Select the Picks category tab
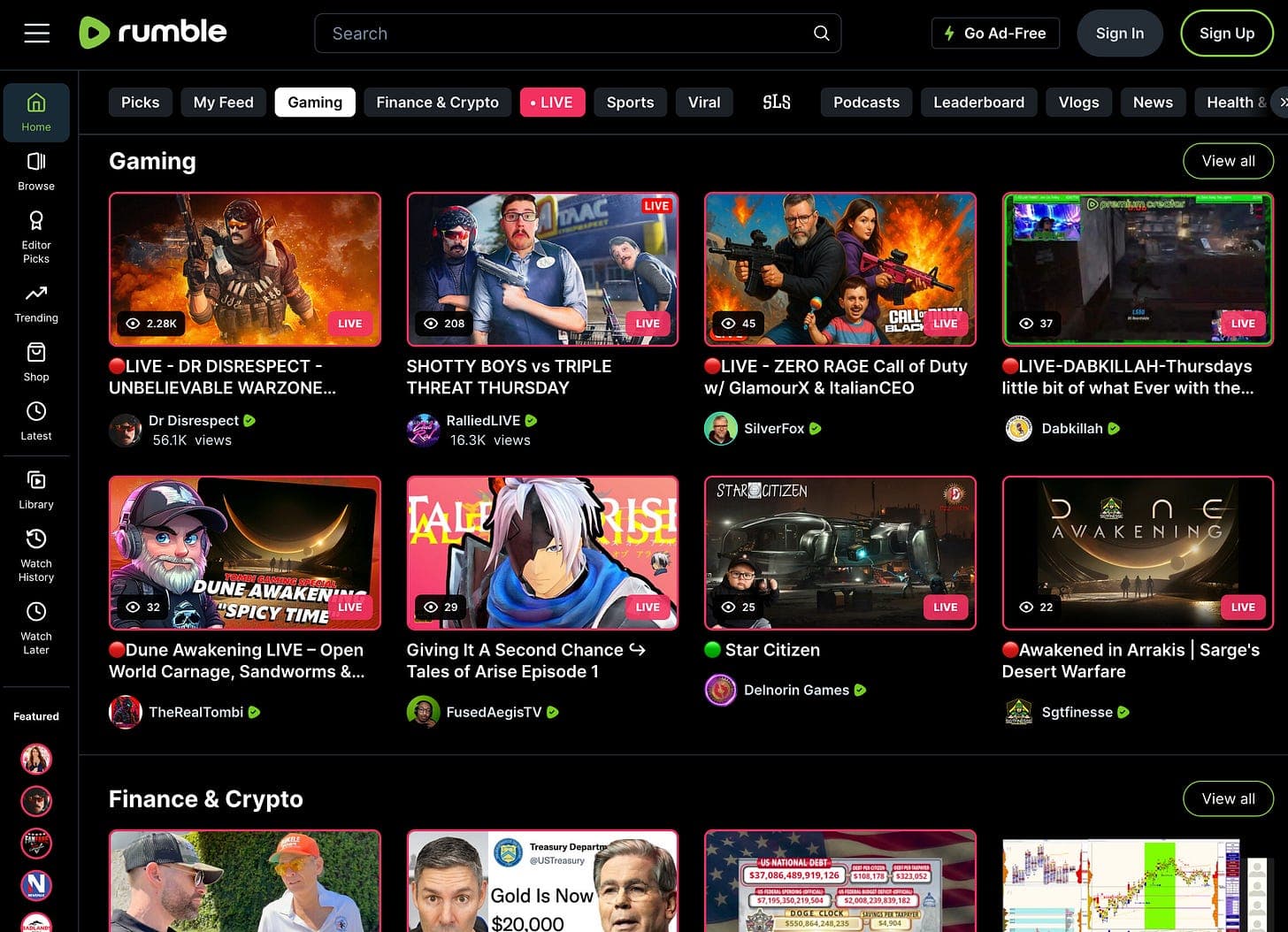1288x932 pixels. click(x=141, y=103)
